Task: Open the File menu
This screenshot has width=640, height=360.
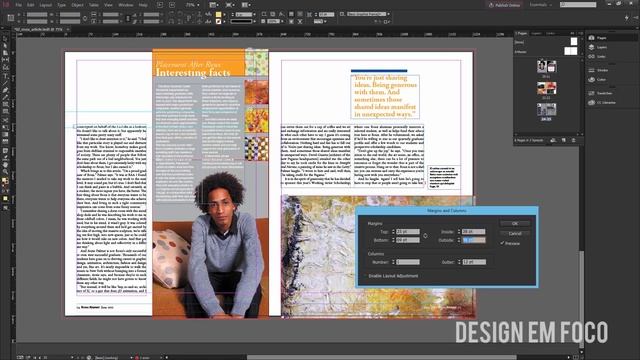Action: coord(18,5)
